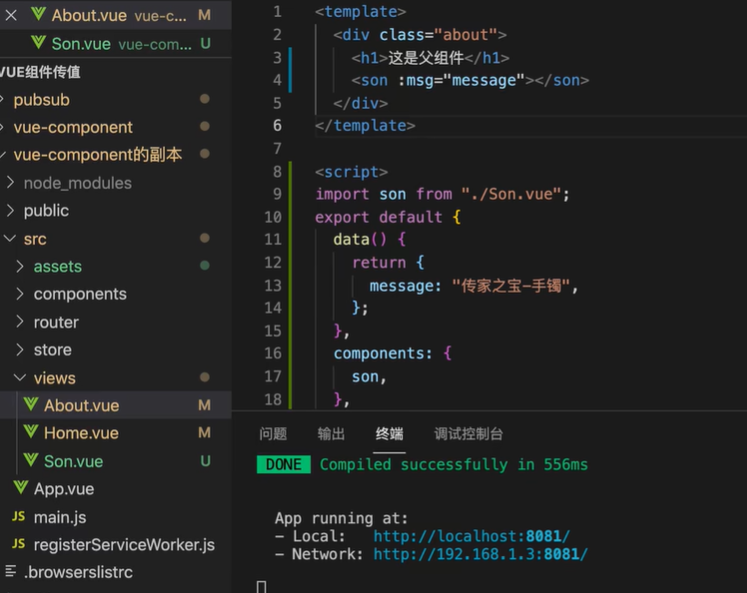747x593 pixels.
Task: Expand the node_modules folder
Action: click(10, 182)
